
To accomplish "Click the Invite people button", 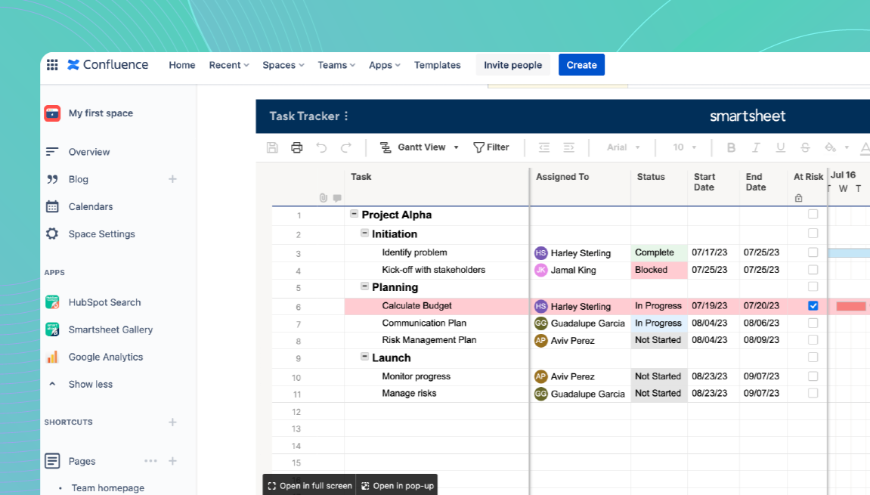I will pos(513,65).
